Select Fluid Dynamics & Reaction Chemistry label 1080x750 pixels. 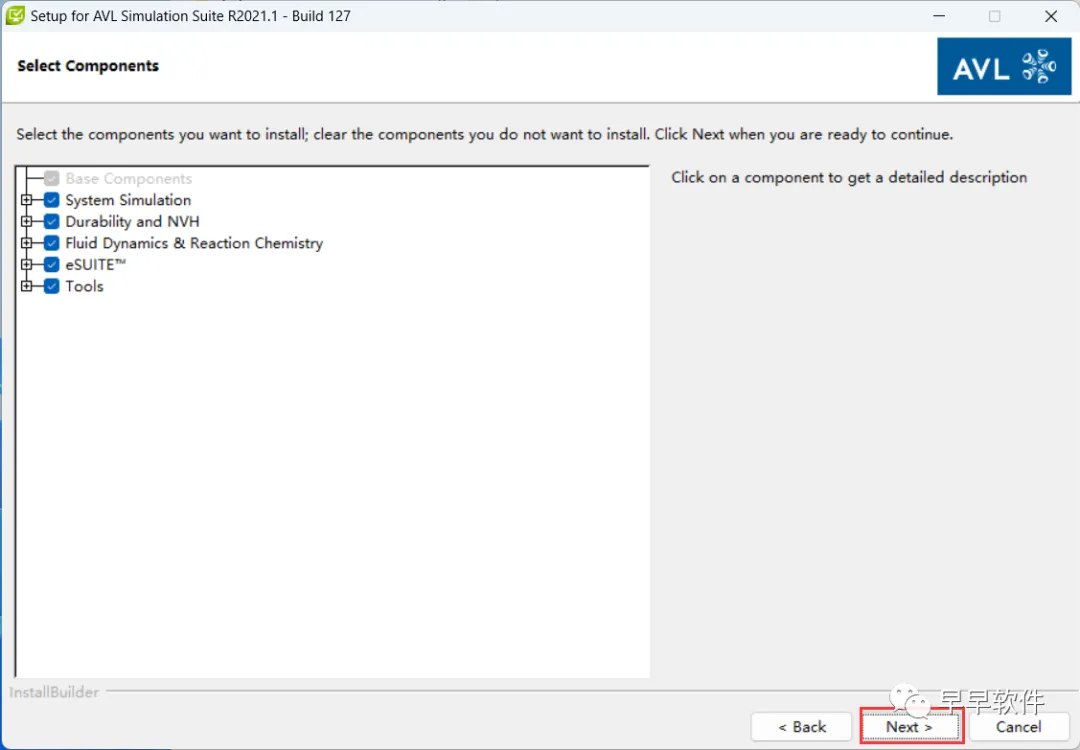tap(194, 243)
